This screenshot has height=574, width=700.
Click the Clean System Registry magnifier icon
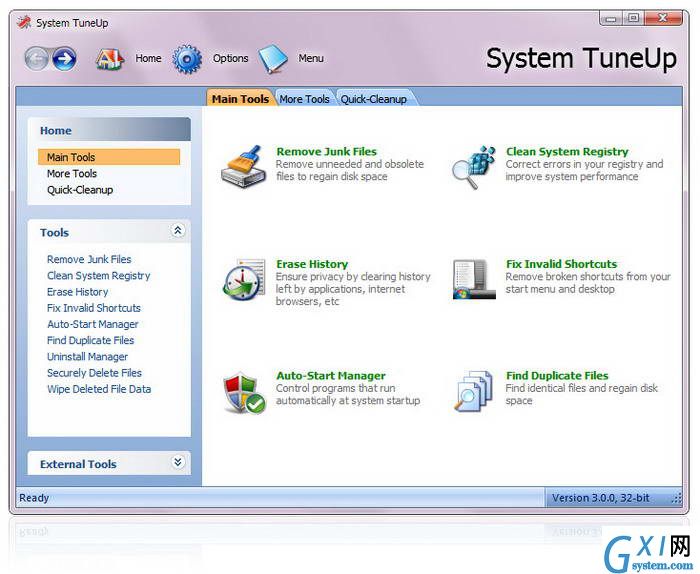point(474,167)
